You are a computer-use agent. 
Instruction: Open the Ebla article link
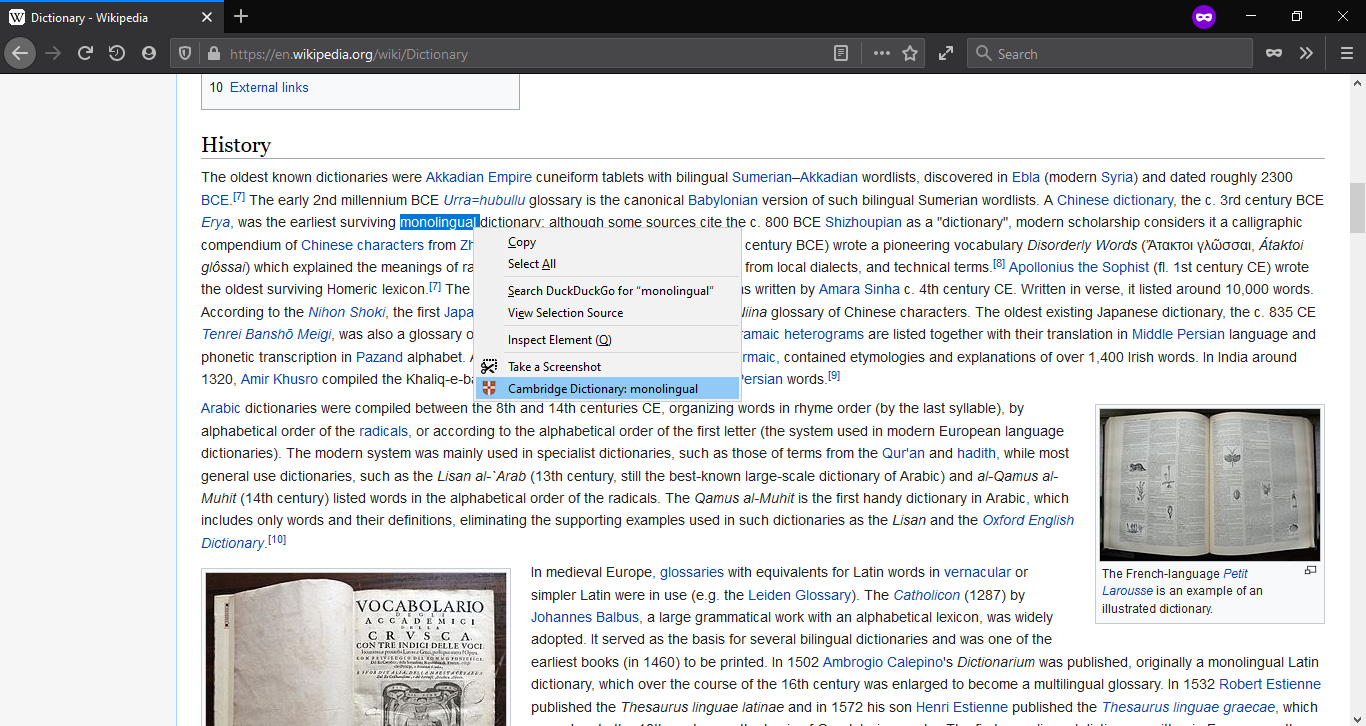[x=1026, y=178]
